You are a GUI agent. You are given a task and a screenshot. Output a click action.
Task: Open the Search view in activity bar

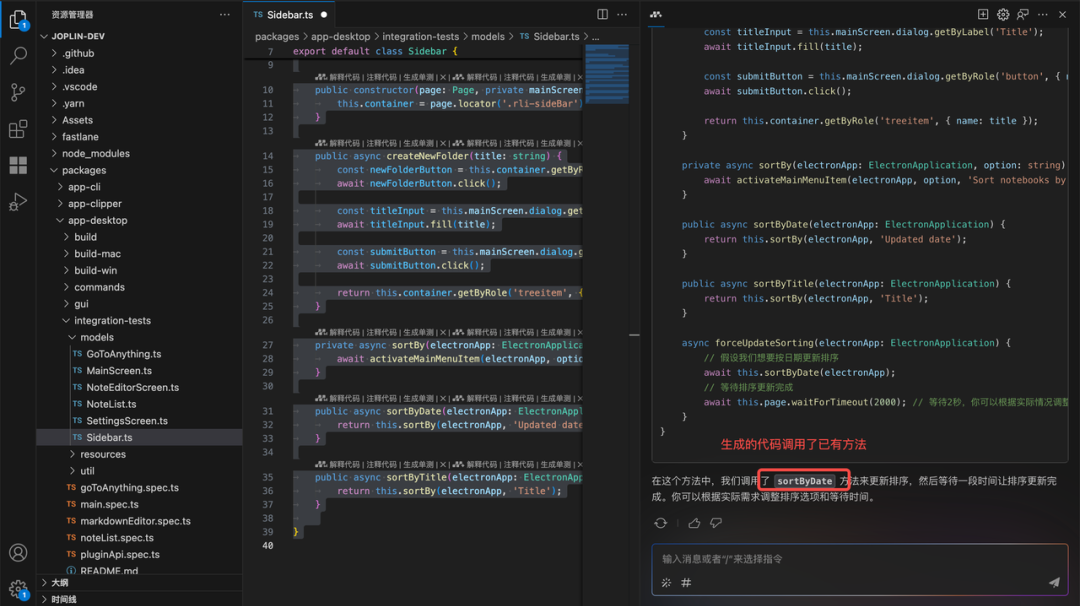pyautogui.click(x=18, y=56)
